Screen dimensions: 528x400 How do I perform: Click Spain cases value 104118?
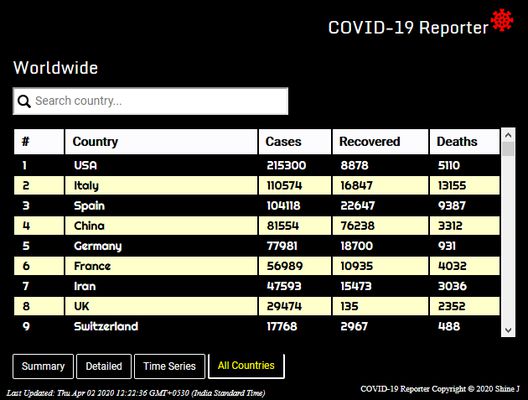click(283, 206)
